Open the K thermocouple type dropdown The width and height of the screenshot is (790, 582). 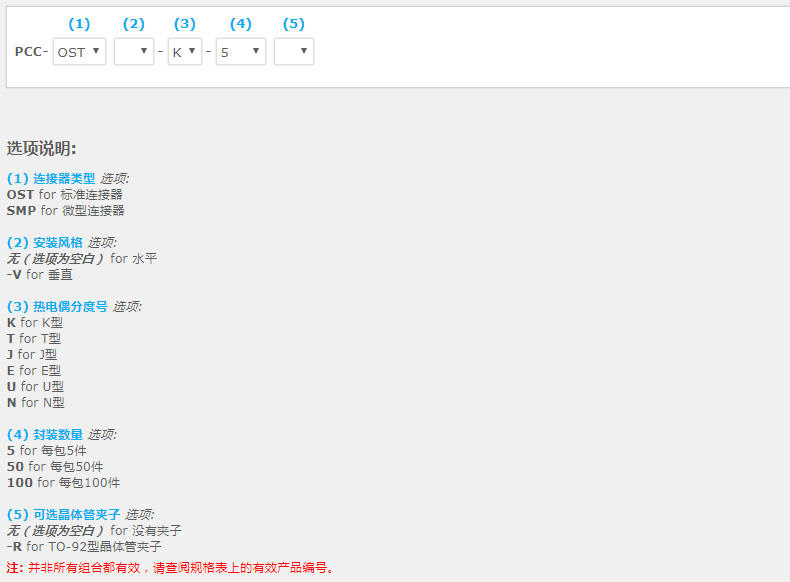[x=184, y=52]
